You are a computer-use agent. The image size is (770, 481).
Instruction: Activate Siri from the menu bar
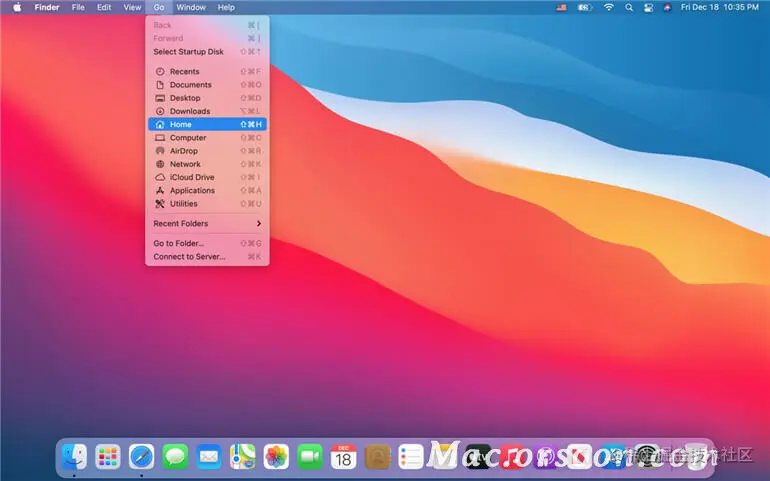pyautogui.click(x=667, y=7)
